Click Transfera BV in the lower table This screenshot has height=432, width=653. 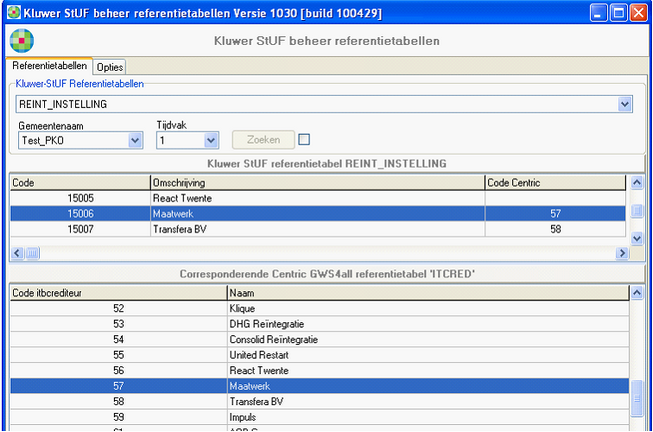click(256, 402)
